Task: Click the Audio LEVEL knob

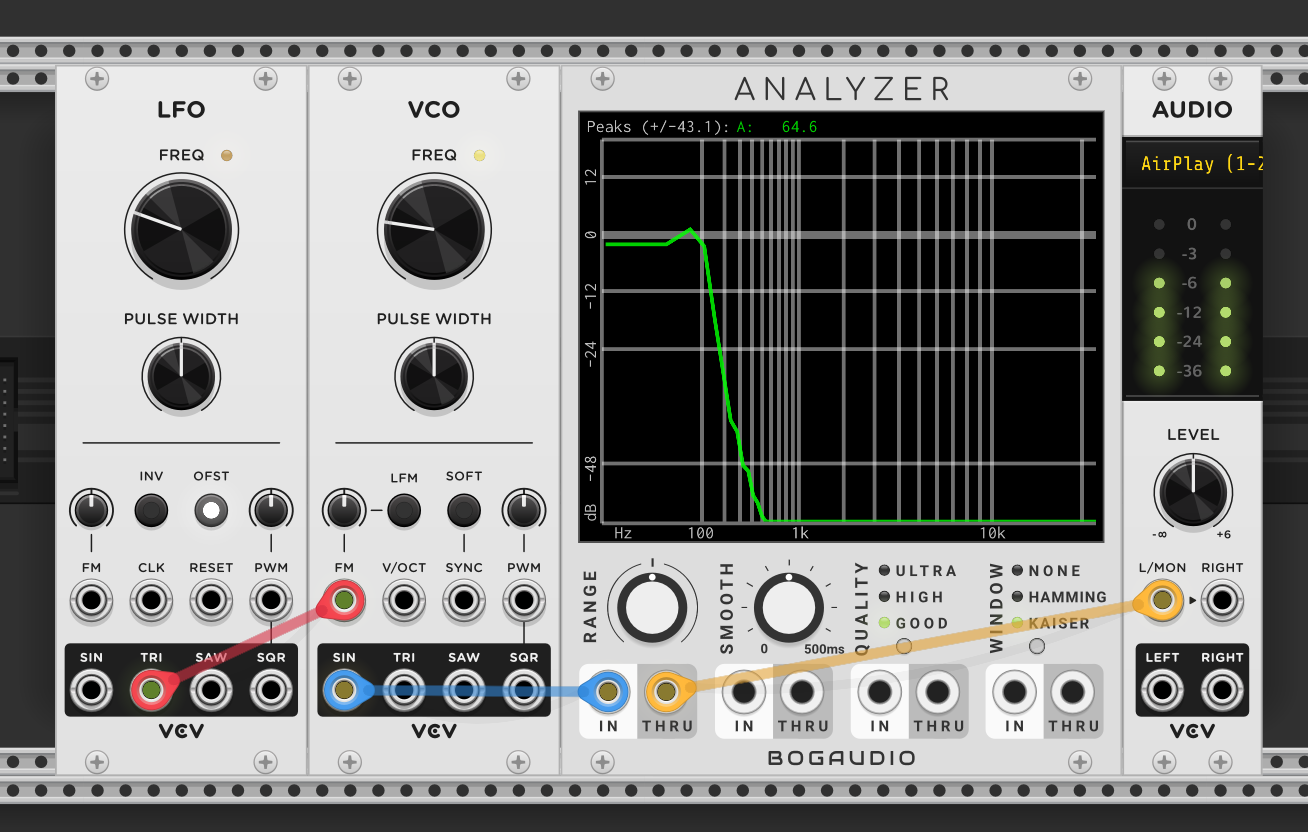Action: coord(1192,491)
